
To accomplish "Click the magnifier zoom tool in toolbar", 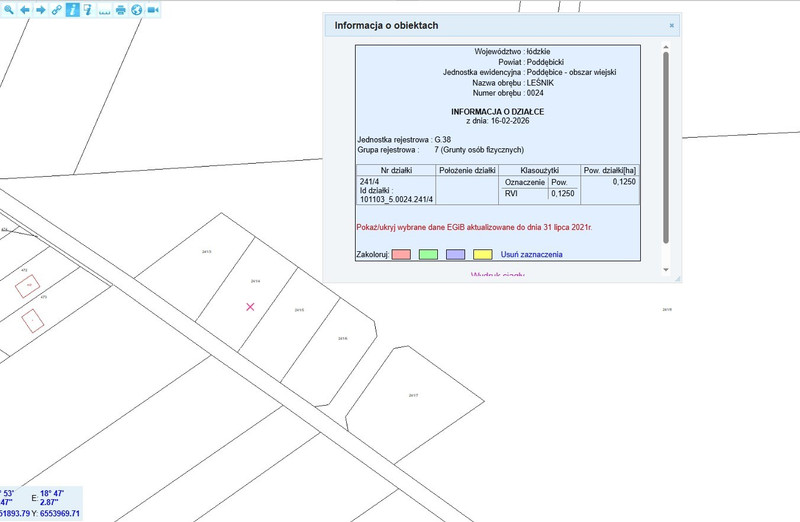I will pyautogui.click(x=7, y=9).
